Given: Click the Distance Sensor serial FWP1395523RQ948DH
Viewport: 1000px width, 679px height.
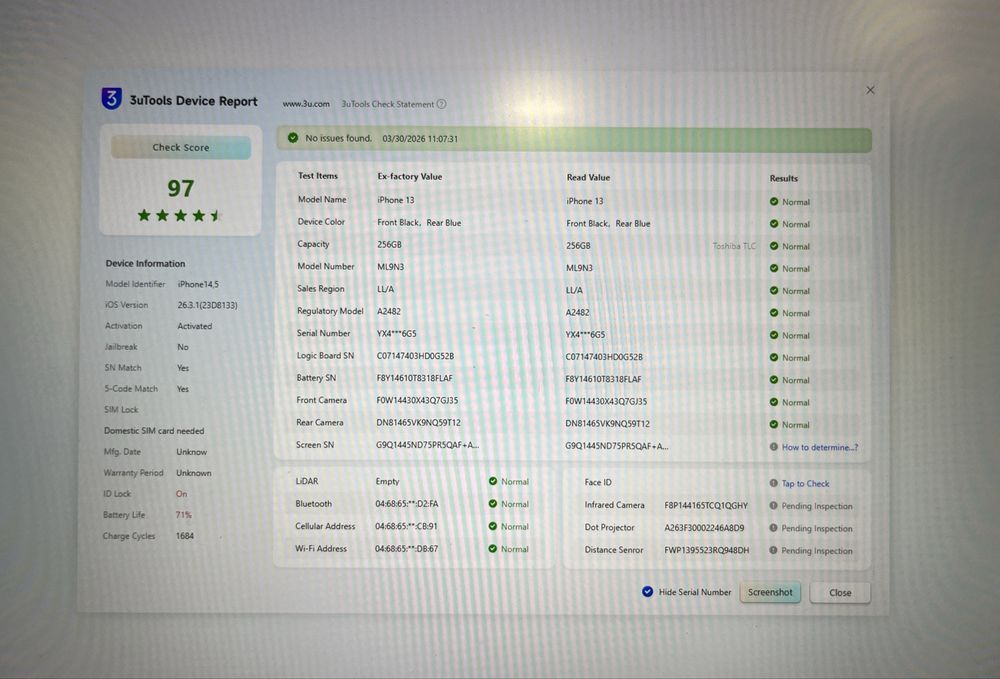Looking at the screenshot, I should point(707,550).
